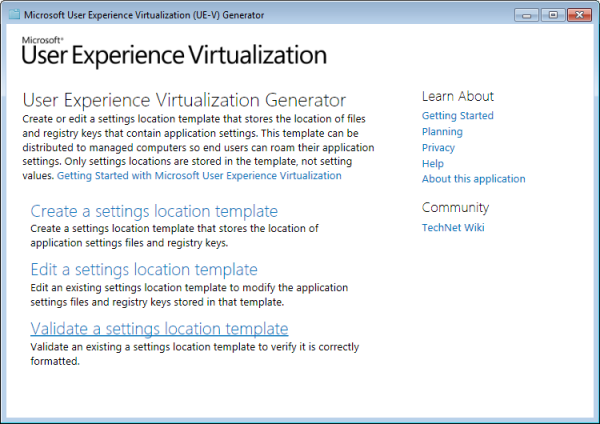Open the Planning link

click(x=442, y=132)
